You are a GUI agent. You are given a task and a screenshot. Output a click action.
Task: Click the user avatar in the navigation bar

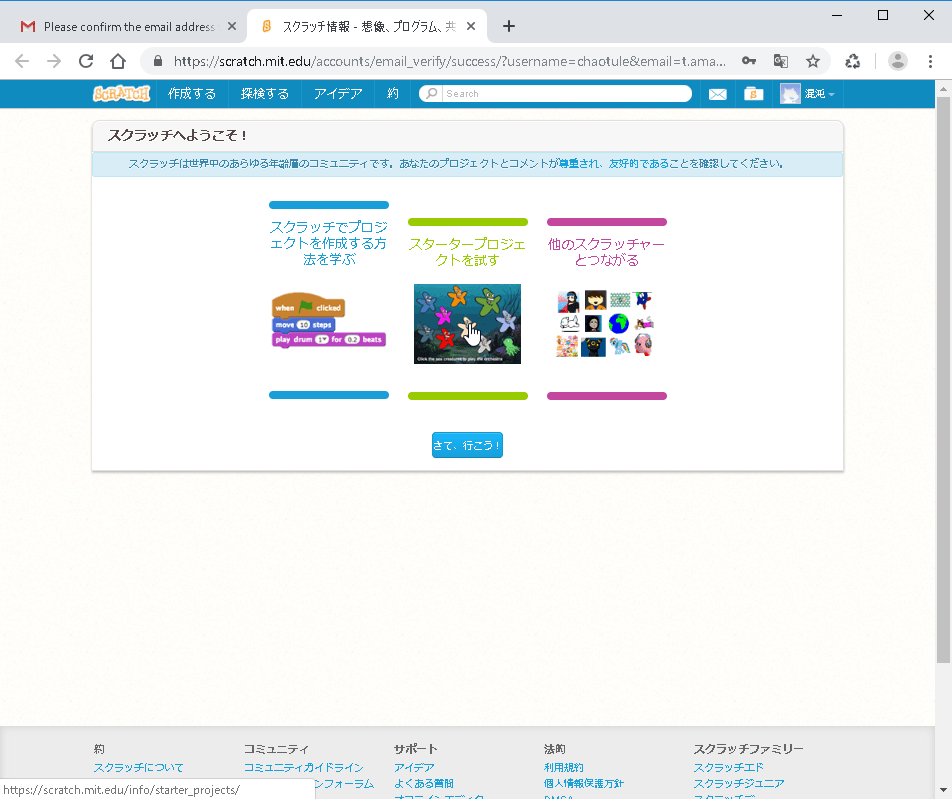790,94
